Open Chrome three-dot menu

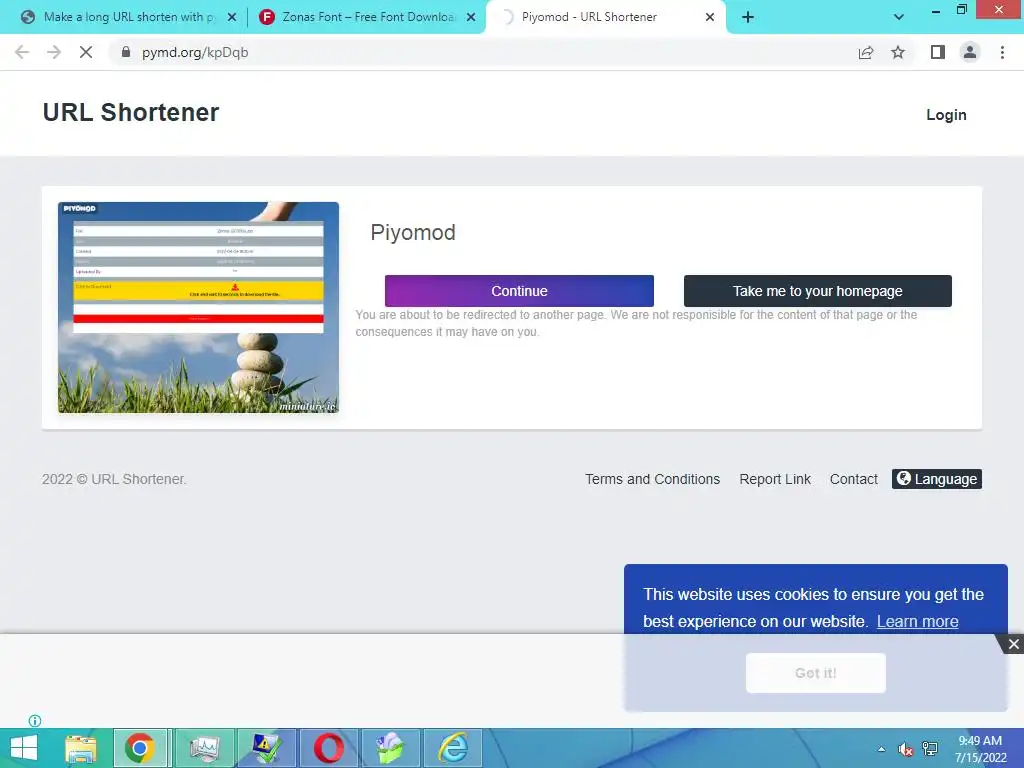[x=1002, y=52]
